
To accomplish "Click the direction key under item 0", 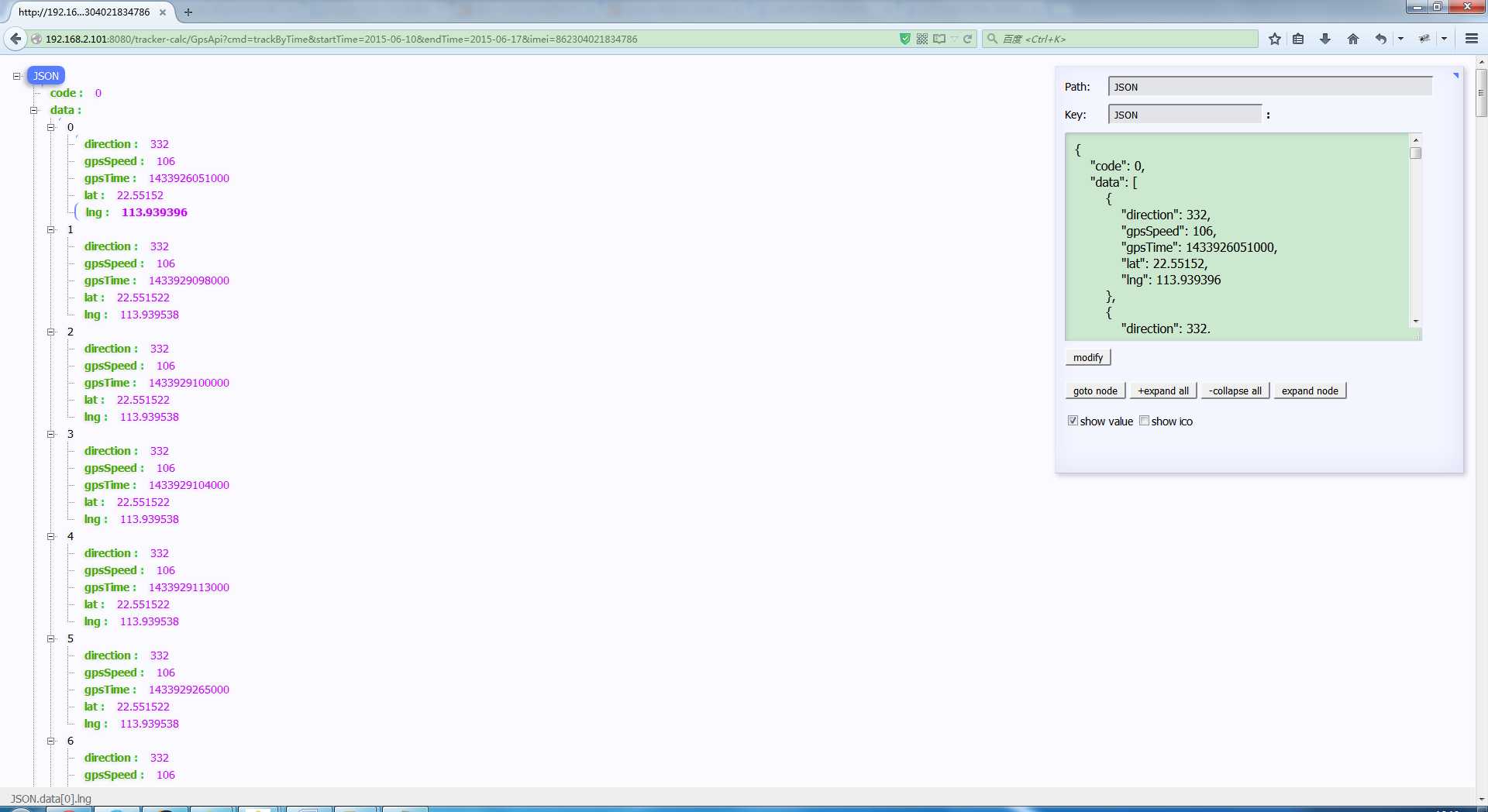I will pos(111,144).
